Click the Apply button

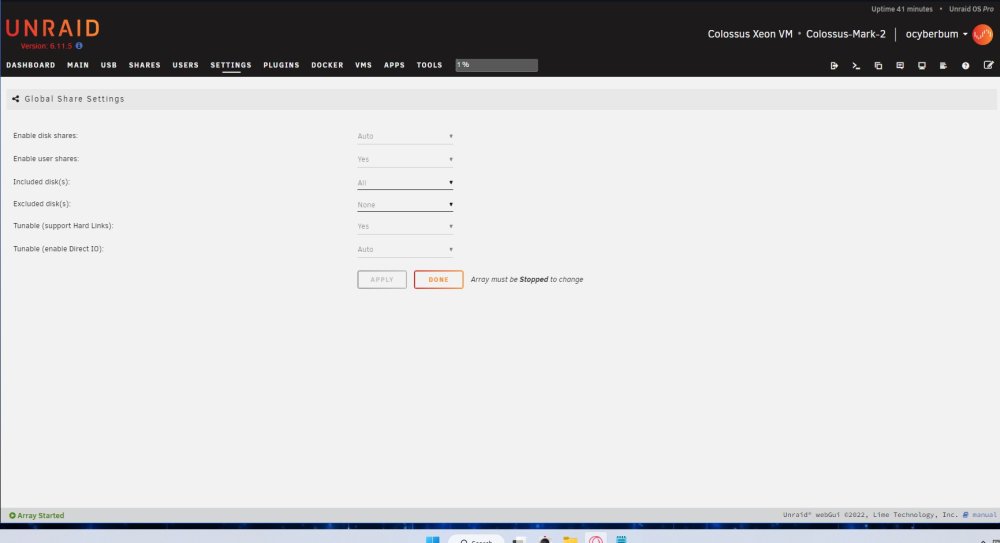[382, 279]
